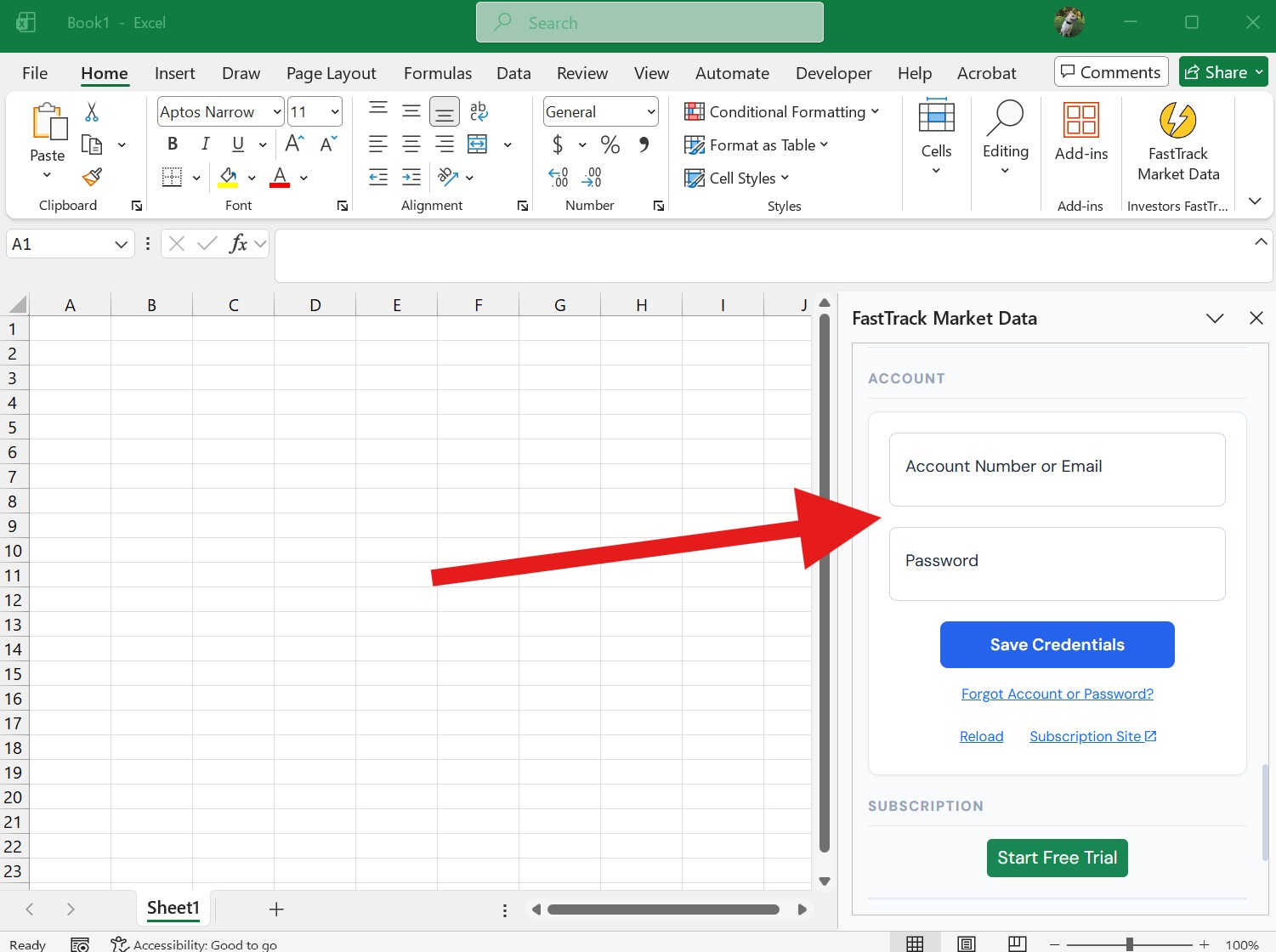Click the Decrease Decimal icon
This screenshot has height=952, width=1276.
tap(592, 177)
